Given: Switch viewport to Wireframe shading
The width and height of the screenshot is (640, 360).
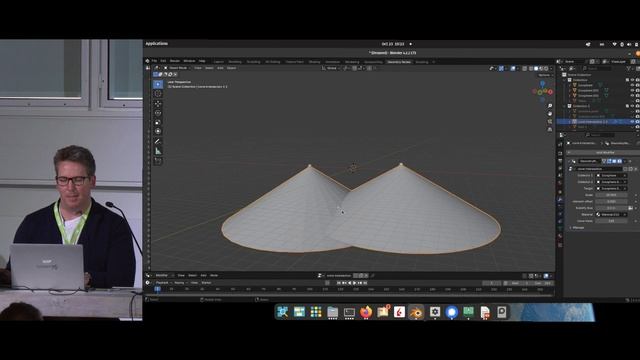Looking at the screenshot, I should pos(531,69).
